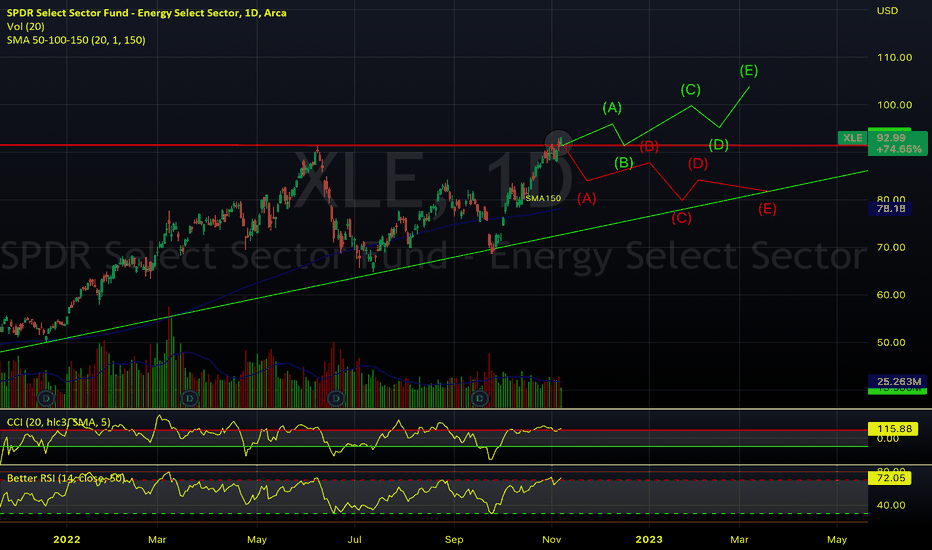Click the 25.263M volume value label

click(898, 381)
